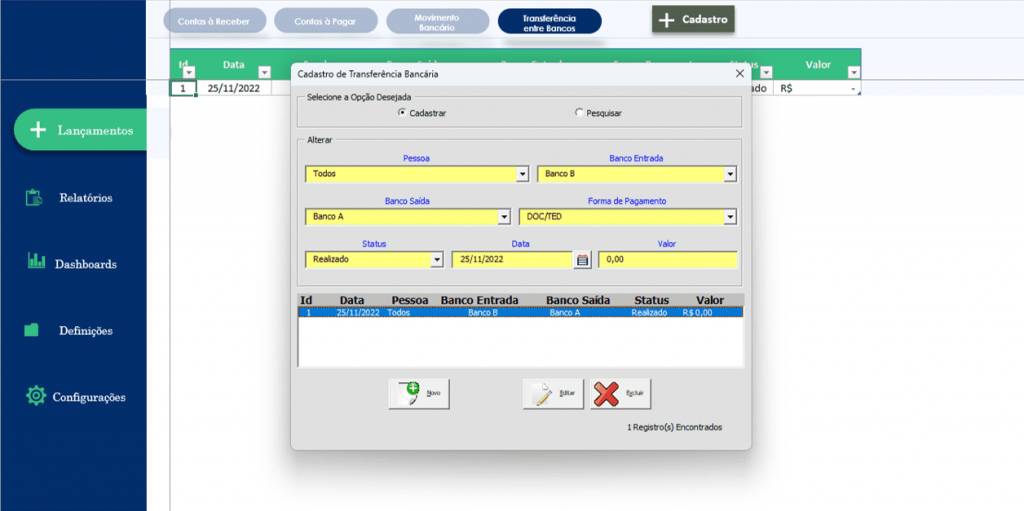Open the Lançamentos sidebar menu
Screen dimensions: 1024x511
(x=81, y=130)
